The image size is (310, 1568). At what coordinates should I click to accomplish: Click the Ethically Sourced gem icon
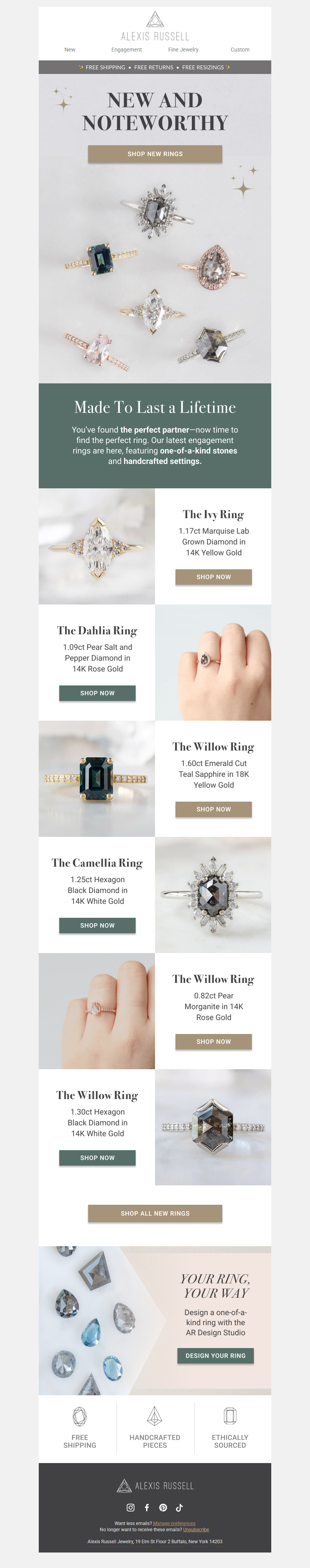pyautogui.click(x=230, y=1416)
